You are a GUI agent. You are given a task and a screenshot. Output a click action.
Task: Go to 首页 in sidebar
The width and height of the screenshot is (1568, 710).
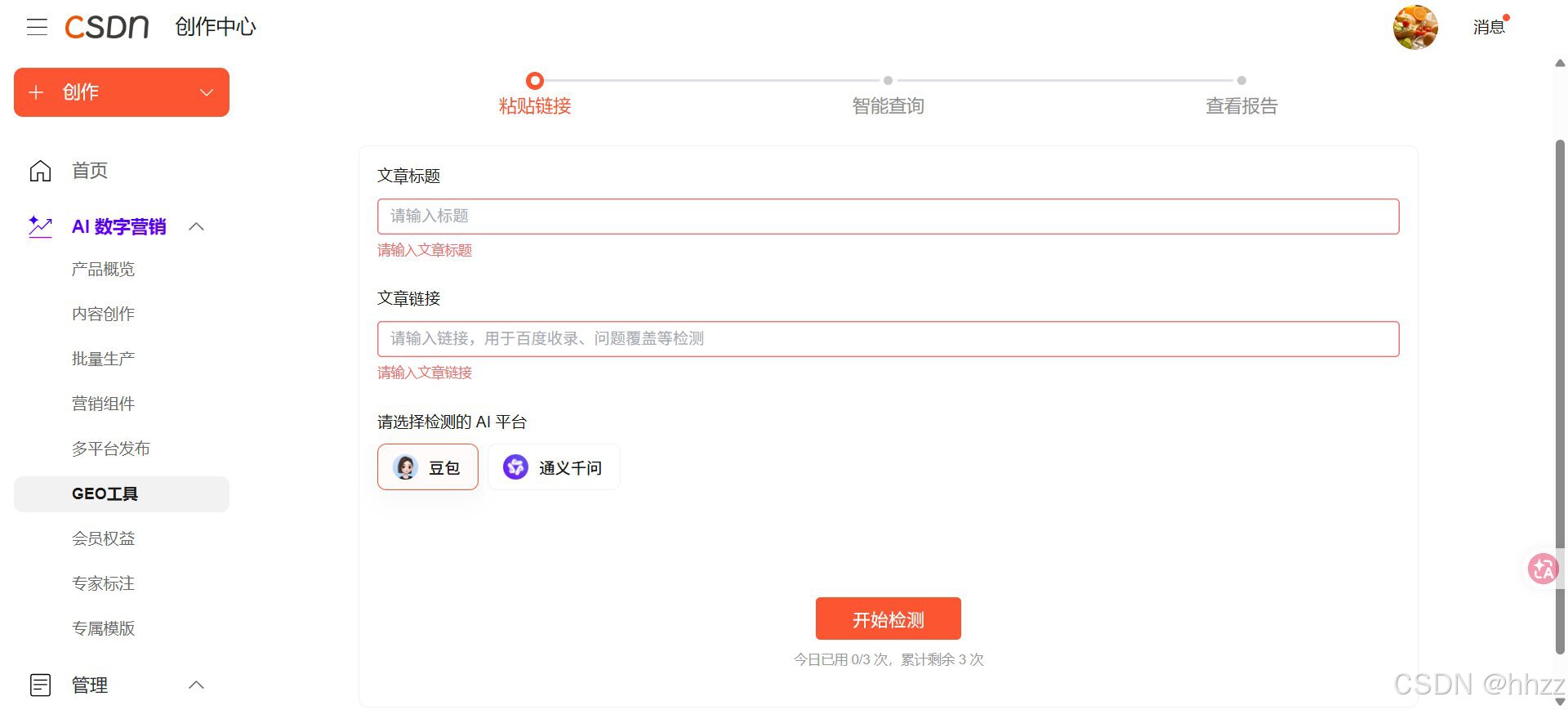click(x=90, y=171)
